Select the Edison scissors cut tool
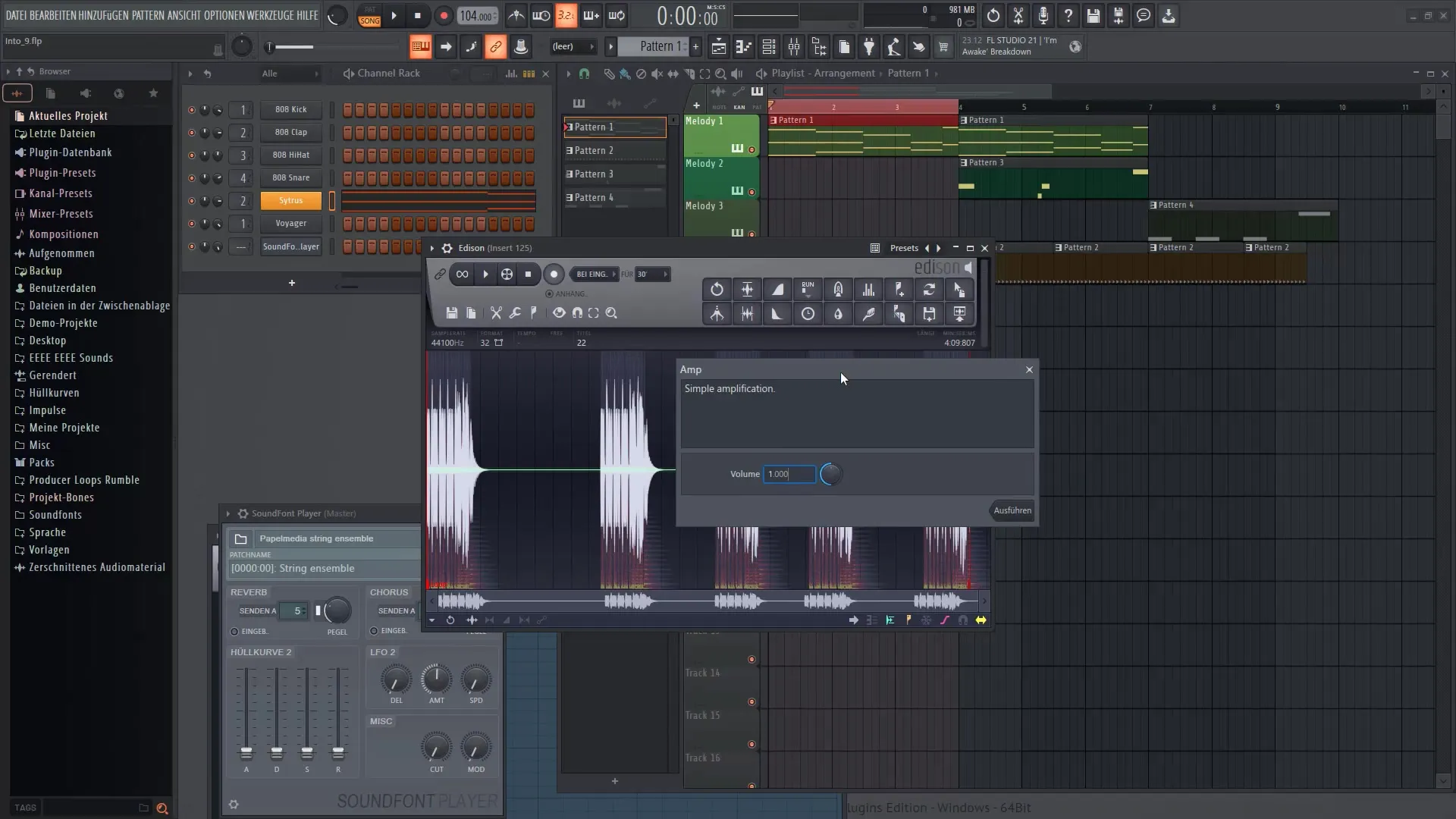Screen dimensions: 1456x819 [496, 313]
